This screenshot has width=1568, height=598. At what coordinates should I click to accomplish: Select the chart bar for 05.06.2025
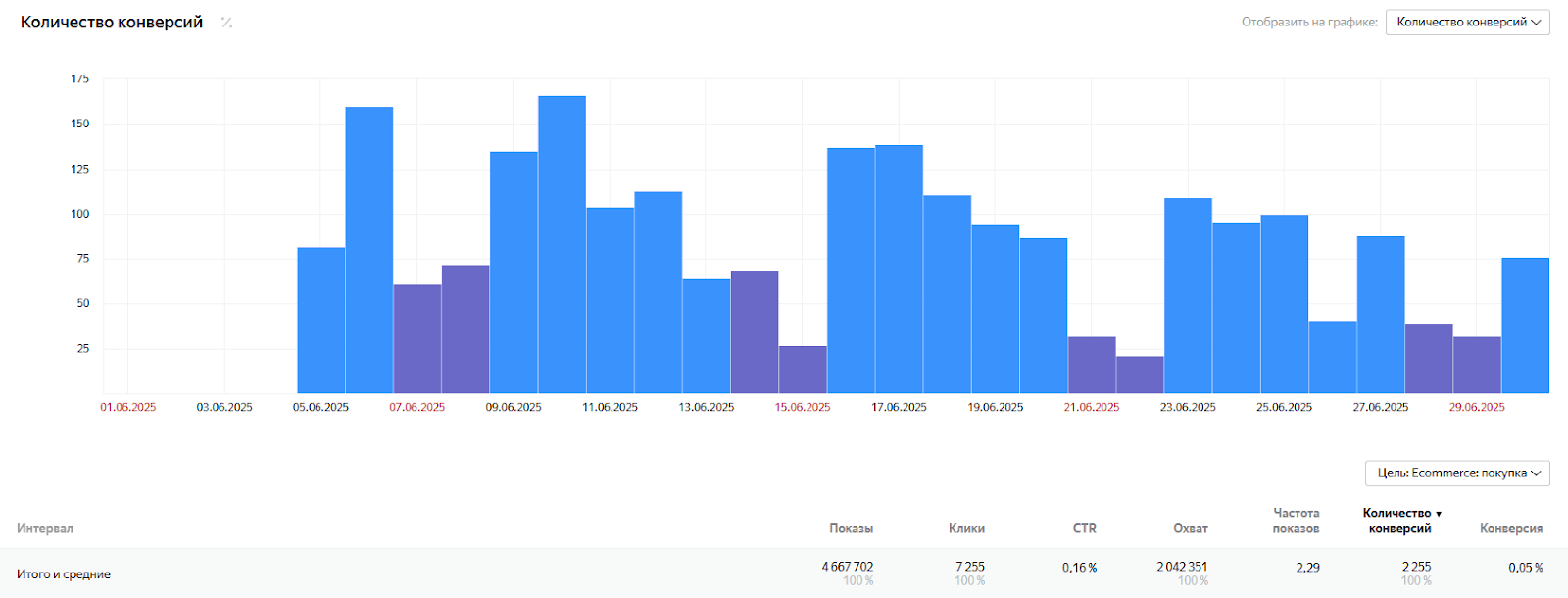click(321, 321)
